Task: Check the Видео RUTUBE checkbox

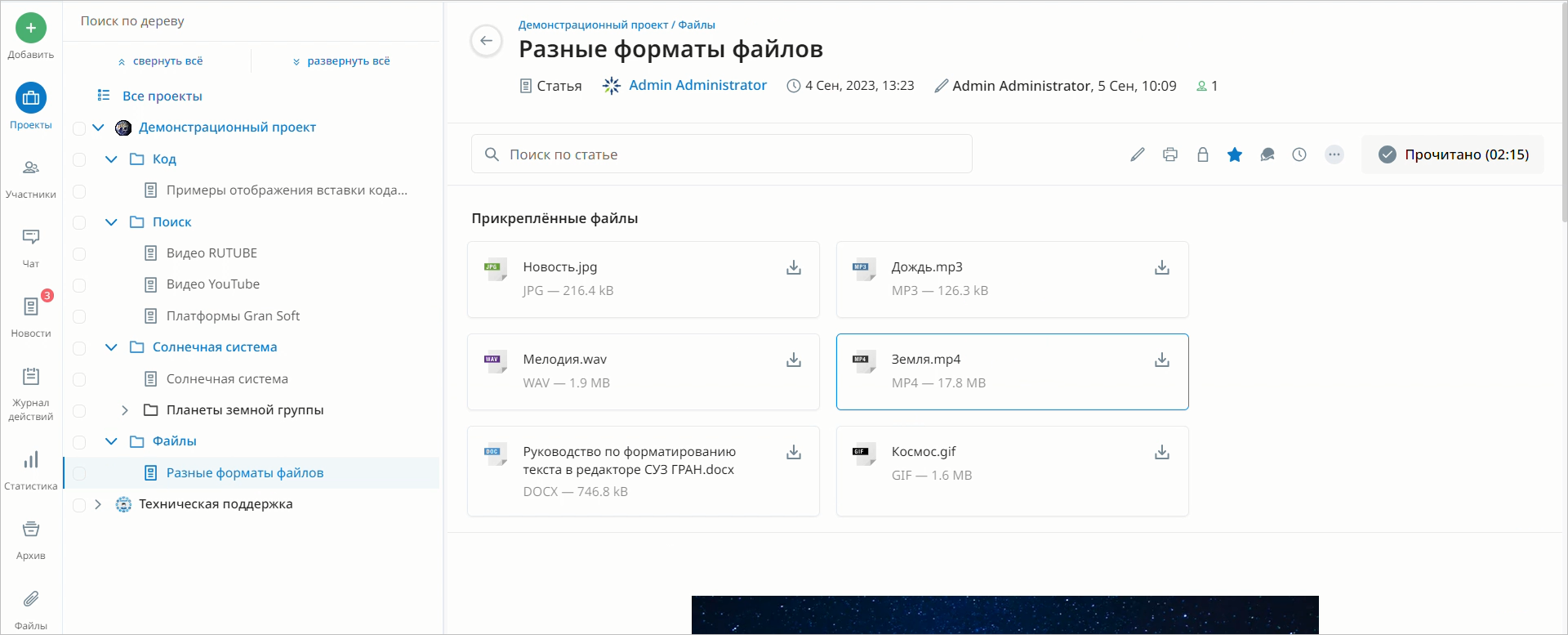Action: coord(79,253)
